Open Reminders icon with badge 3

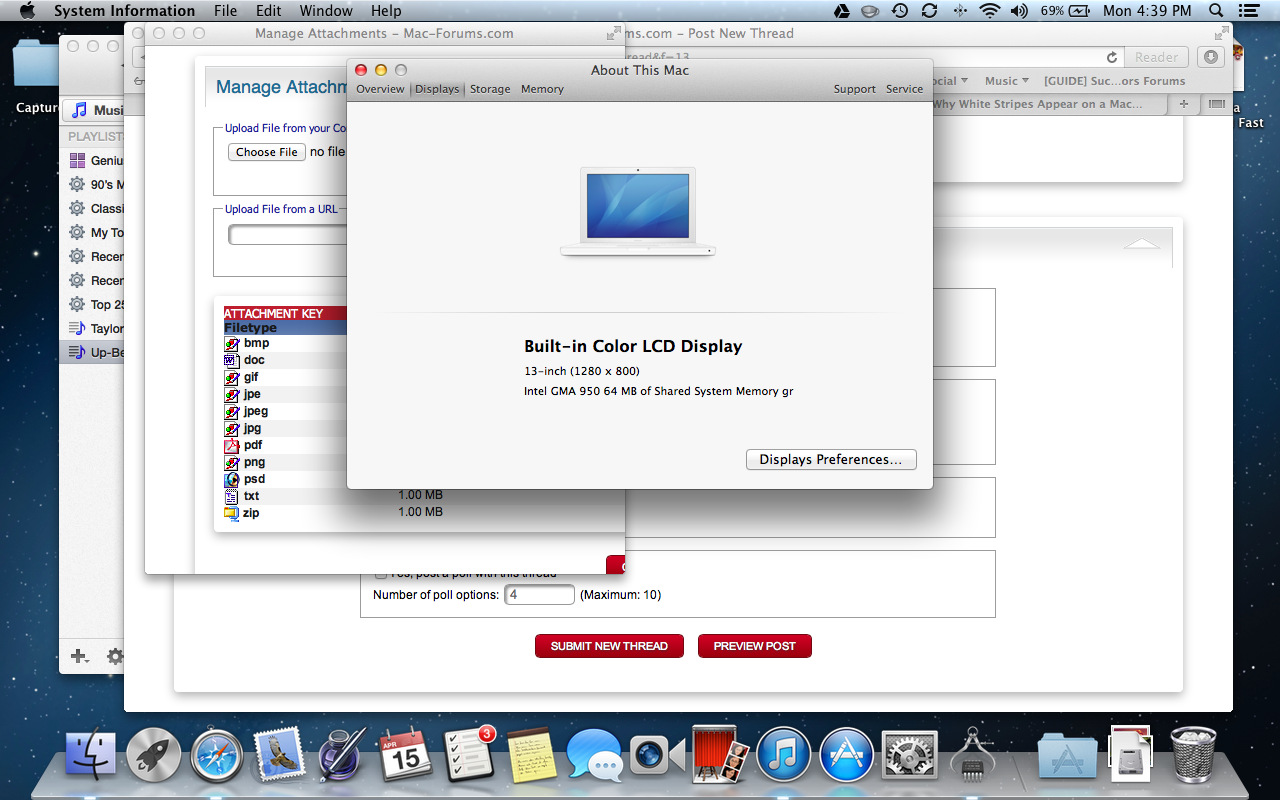pyautogui.click(x=470, y=753)
